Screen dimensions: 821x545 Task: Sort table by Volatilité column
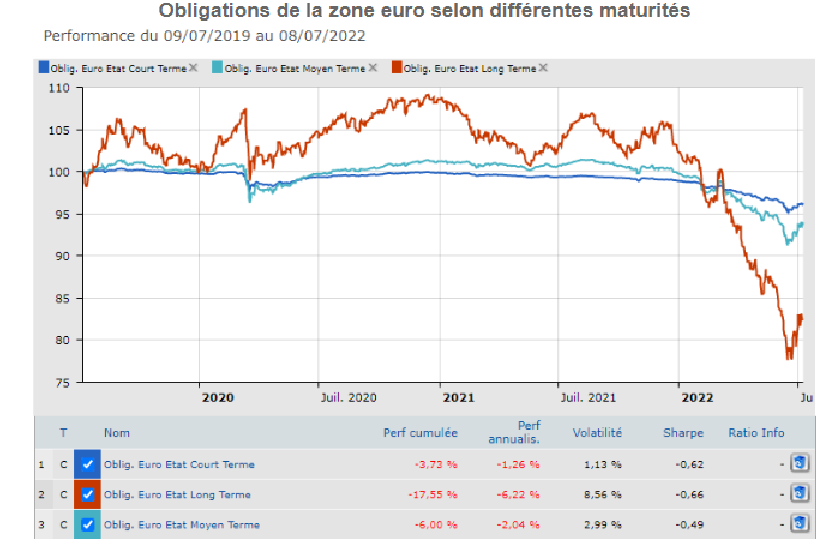pyautogui.click(x=597, y=433)
